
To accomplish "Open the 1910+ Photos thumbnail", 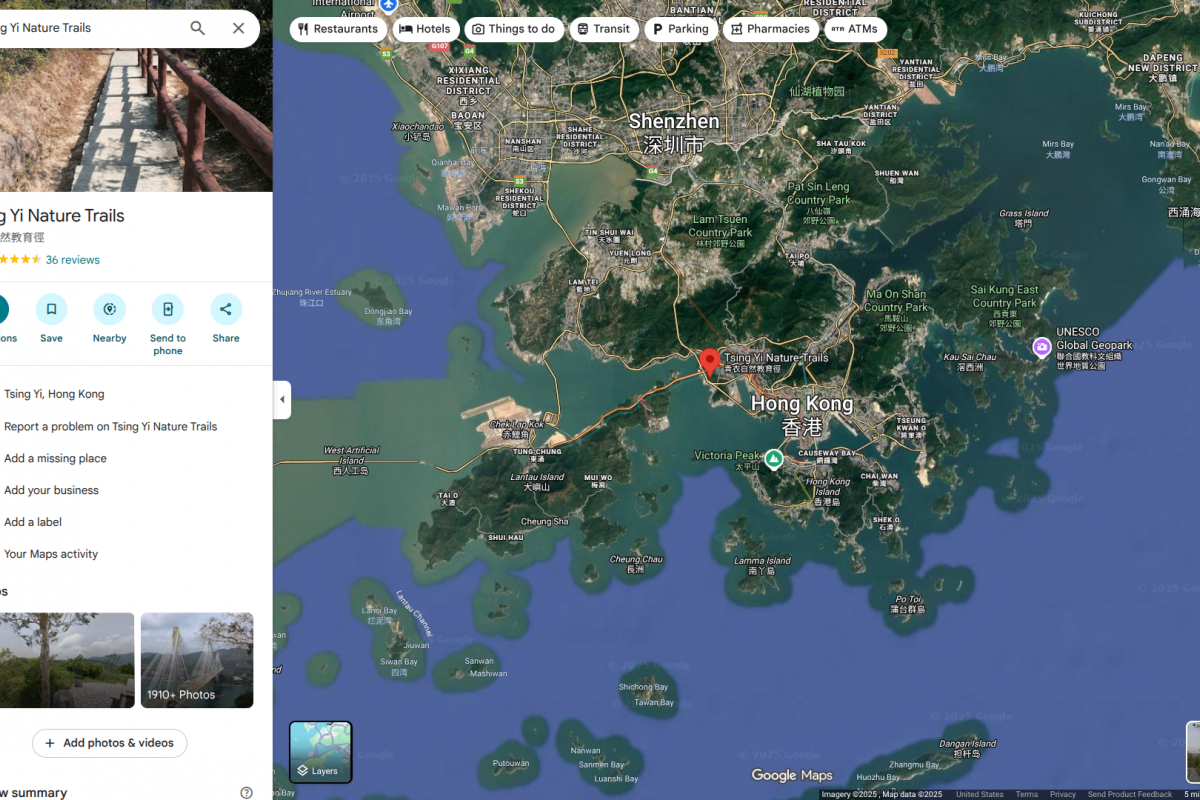I will (197, 660).
